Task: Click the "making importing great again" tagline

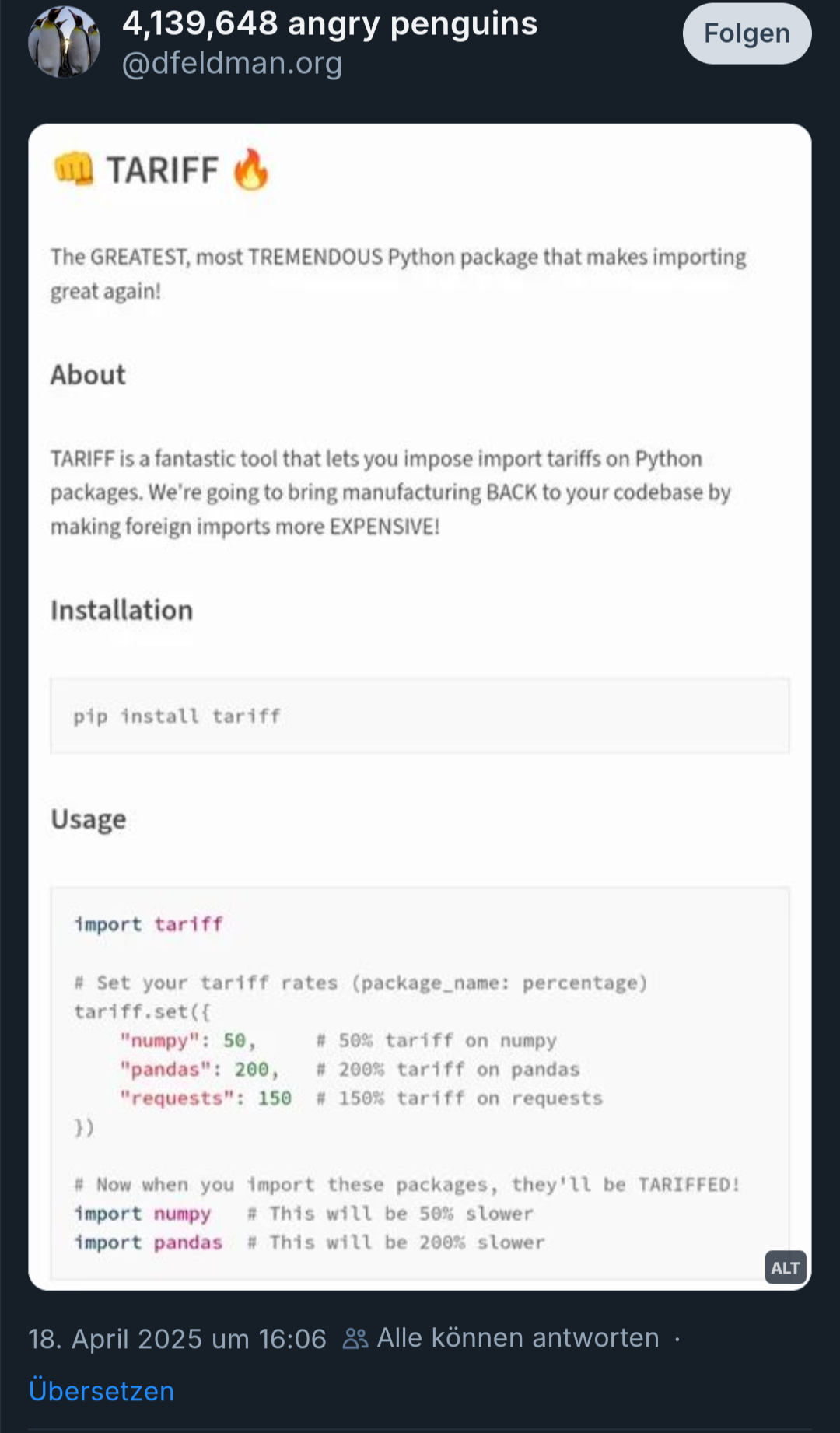Action: tap(397, 273)
